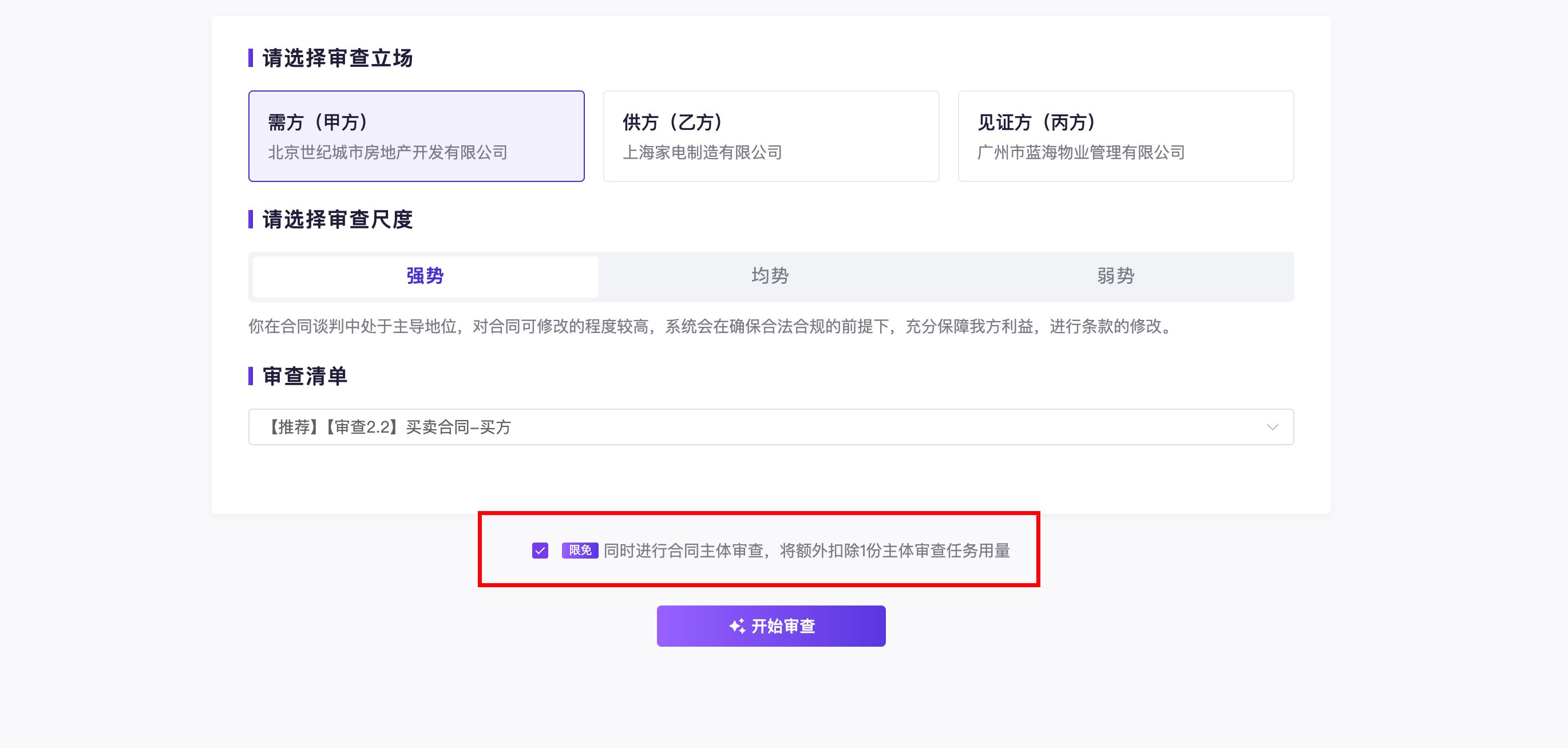Click the 买卖合同-买方 selected checklist text
This screenshot has width=1568, height=748.
pyautogui.click(x=458, y=428)
